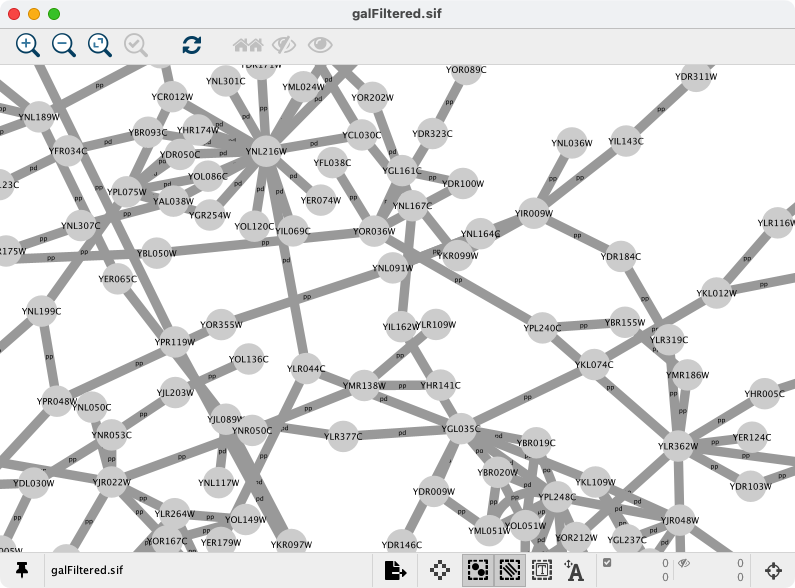Refresh the network view
This screenshot has width=795, height=588.
(192, 44)
